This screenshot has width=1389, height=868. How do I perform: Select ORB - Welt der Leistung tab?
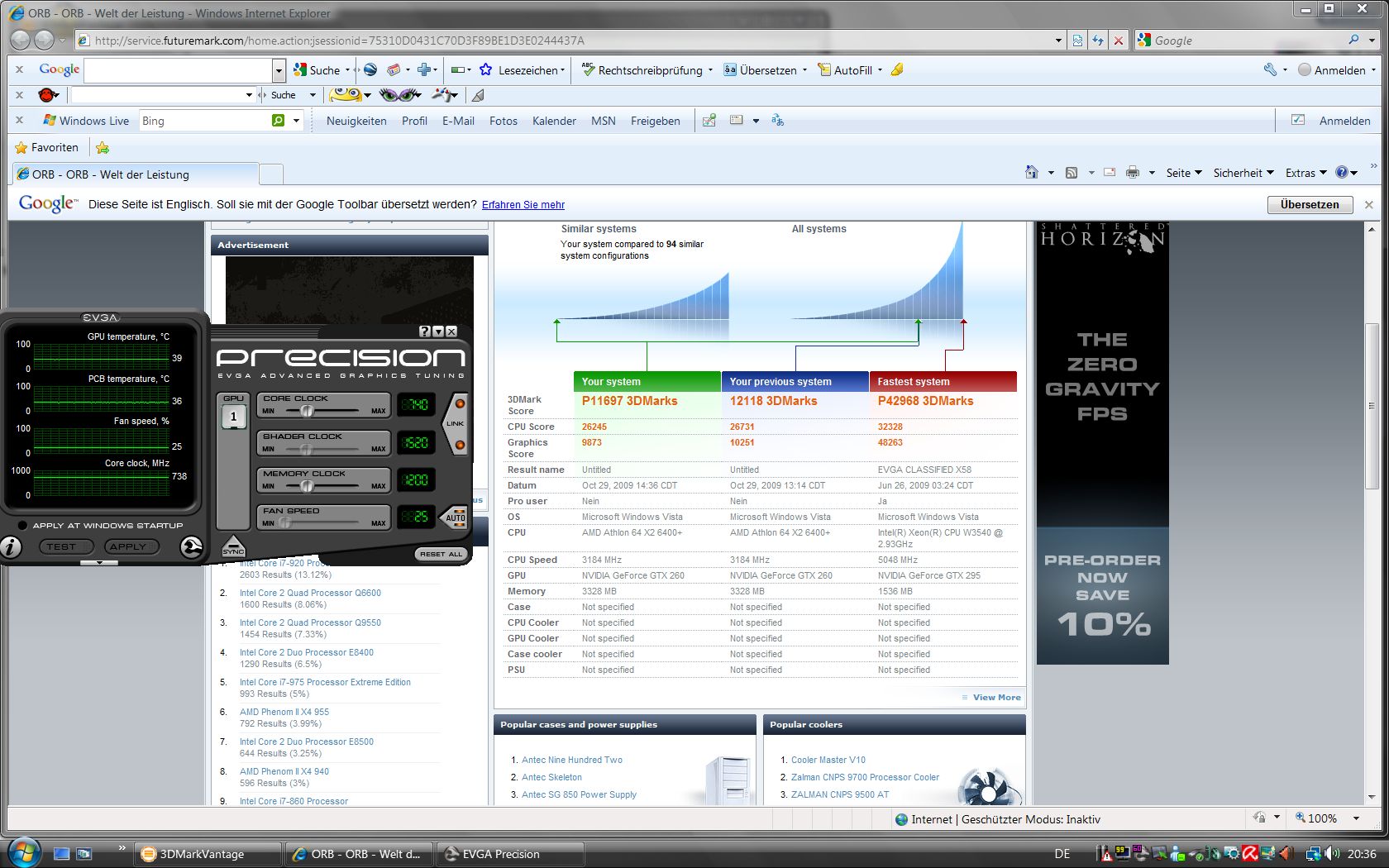pyautogui.click(x=136, y=174)
